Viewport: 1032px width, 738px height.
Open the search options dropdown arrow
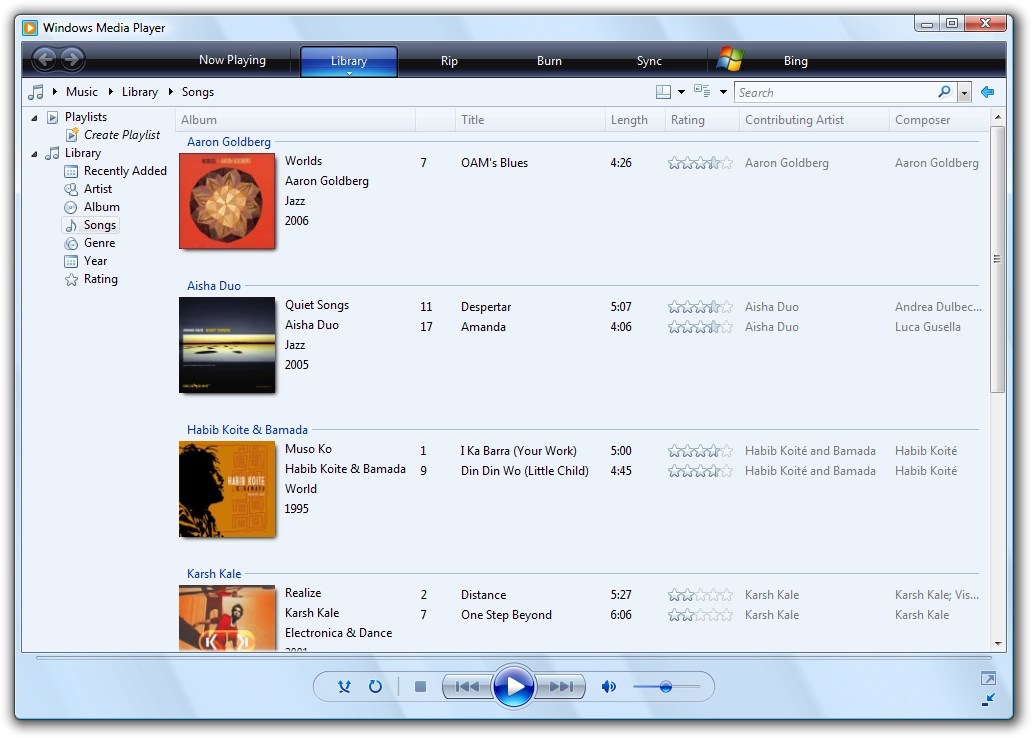pyautogui.click(x=964, y=91)
